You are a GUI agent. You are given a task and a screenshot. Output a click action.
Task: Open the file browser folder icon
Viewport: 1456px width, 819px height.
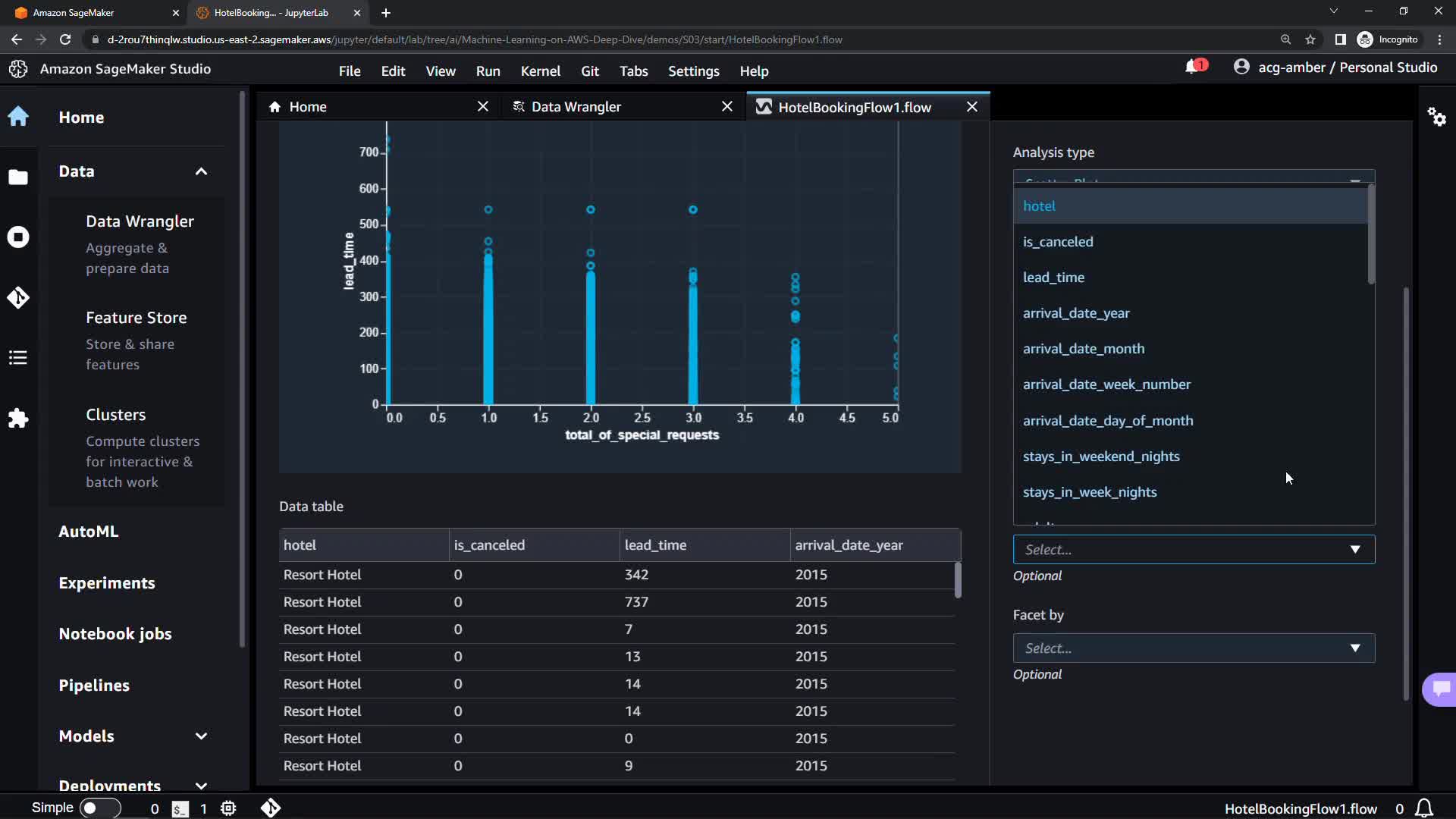(x=18, y=177)
